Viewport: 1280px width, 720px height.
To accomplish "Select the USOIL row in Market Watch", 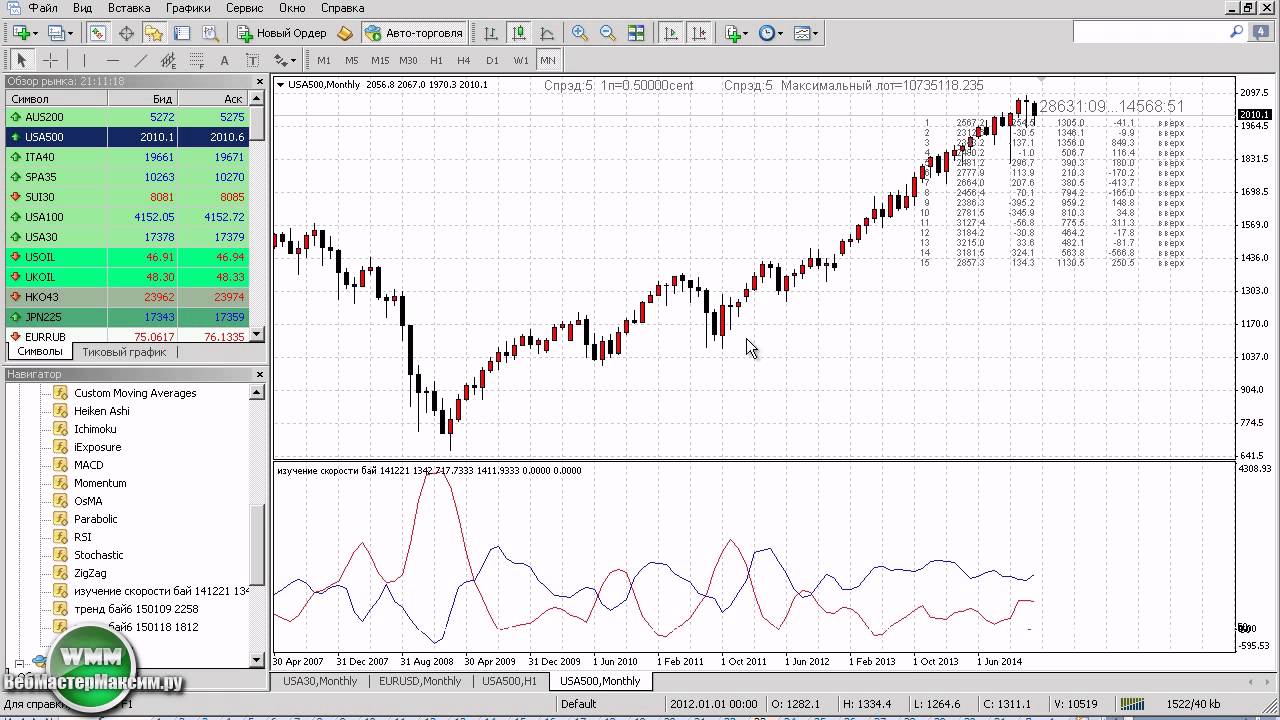I will [x=127, y=257].
